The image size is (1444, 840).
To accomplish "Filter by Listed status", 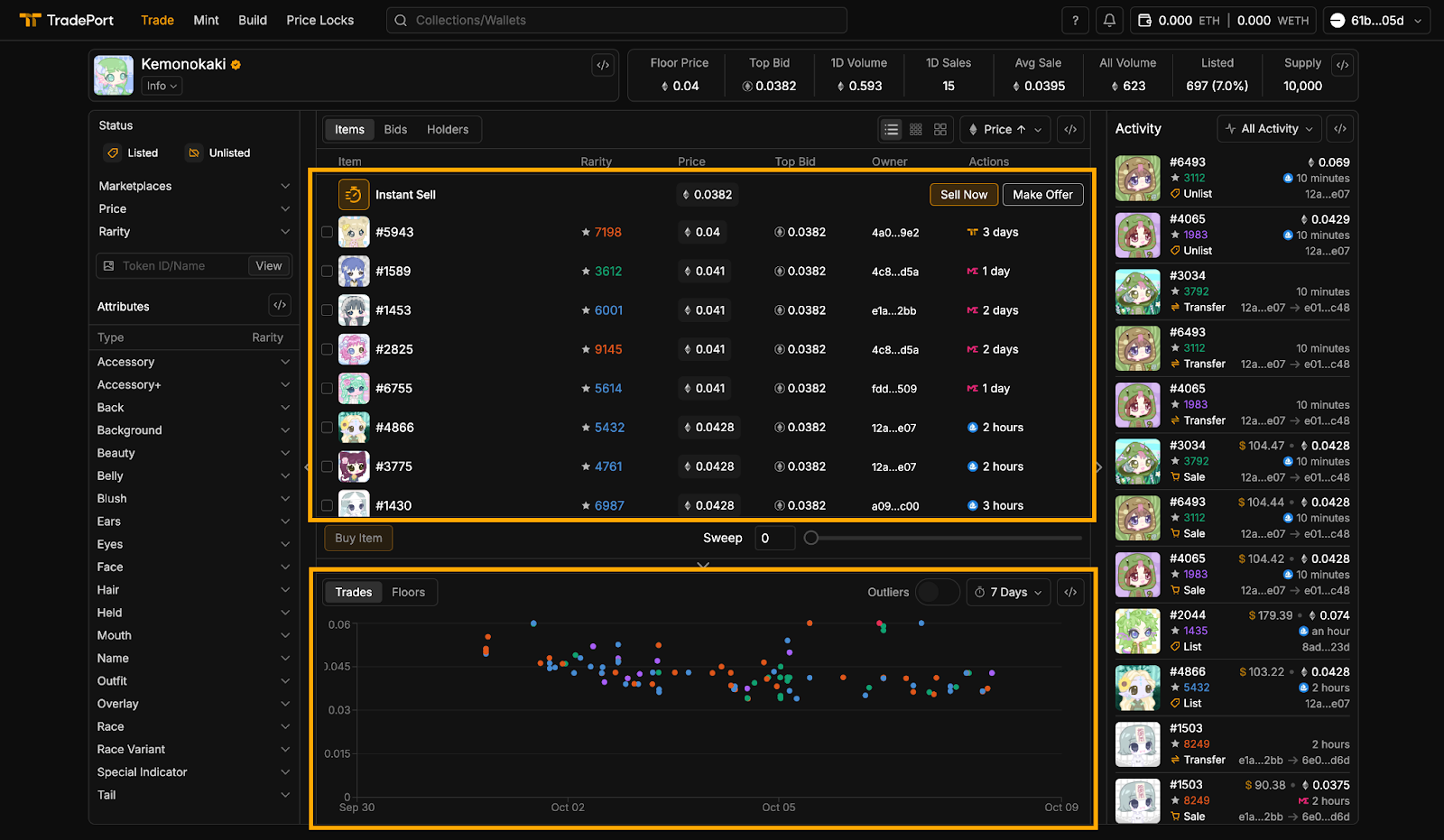I will 133,152.
